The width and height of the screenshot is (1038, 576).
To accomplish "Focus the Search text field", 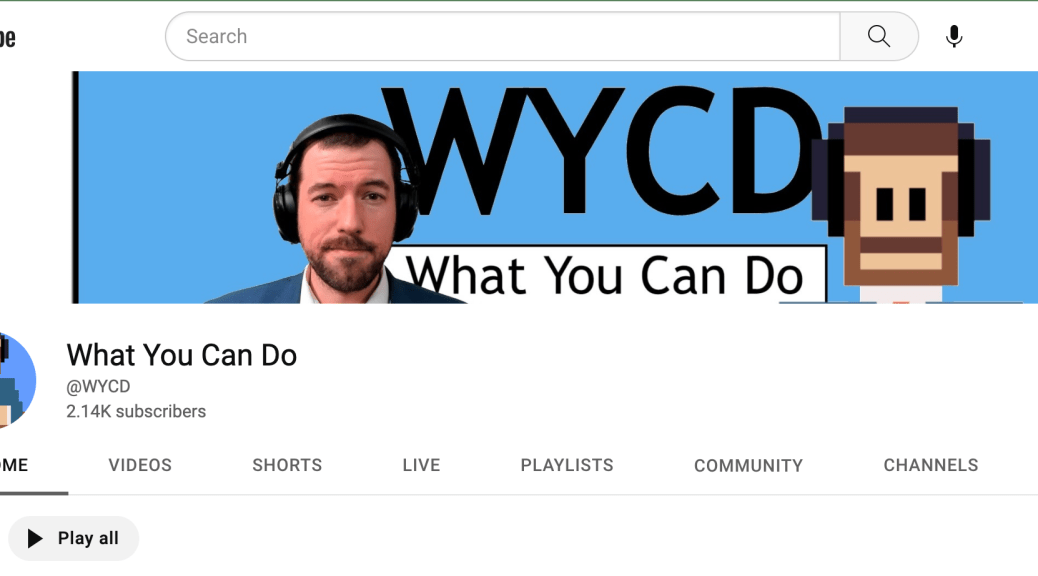I will pos(500,37).
